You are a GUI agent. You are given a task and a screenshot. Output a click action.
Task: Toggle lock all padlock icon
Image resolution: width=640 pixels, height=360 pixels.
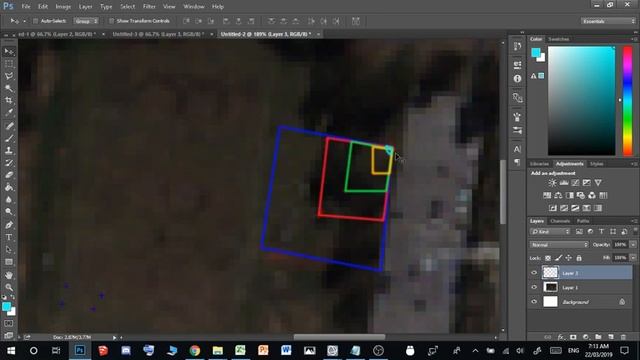point(579,258)
